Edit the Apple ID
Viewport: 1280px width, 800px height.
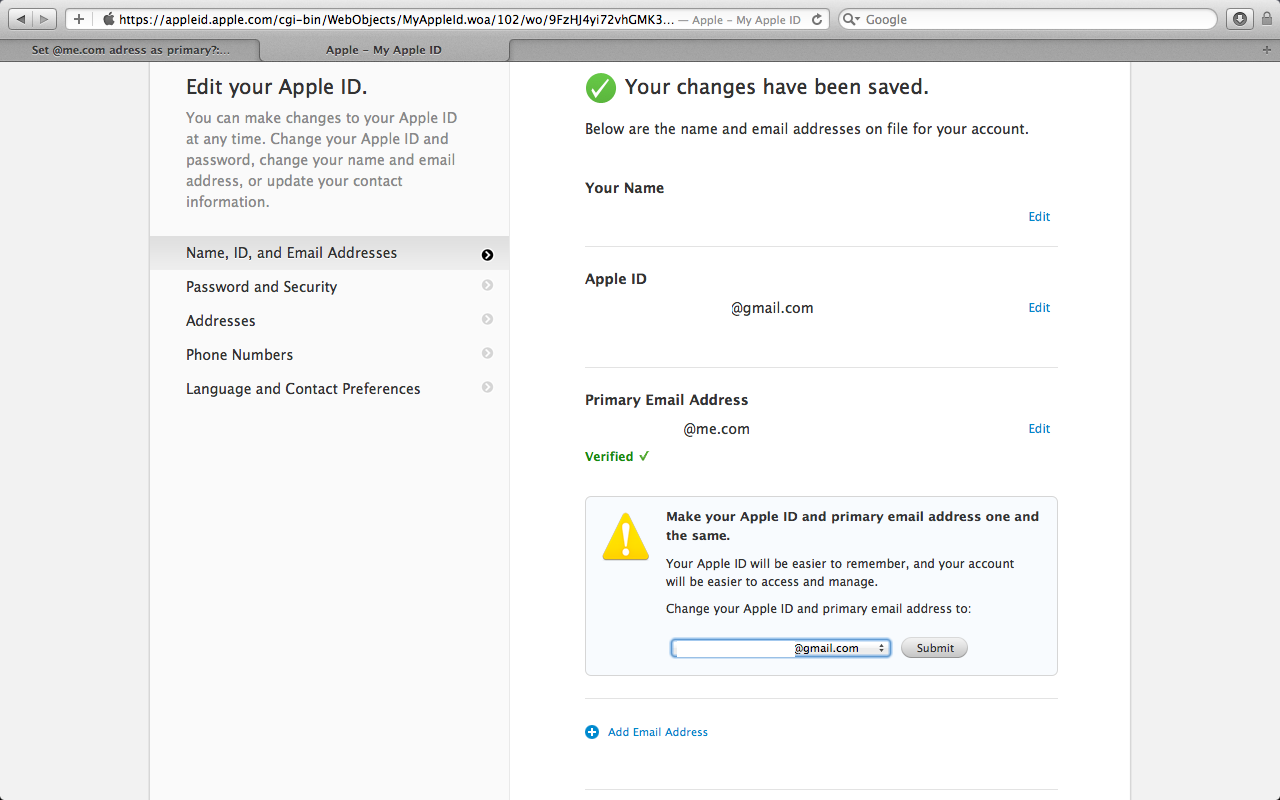(1039, 308)
